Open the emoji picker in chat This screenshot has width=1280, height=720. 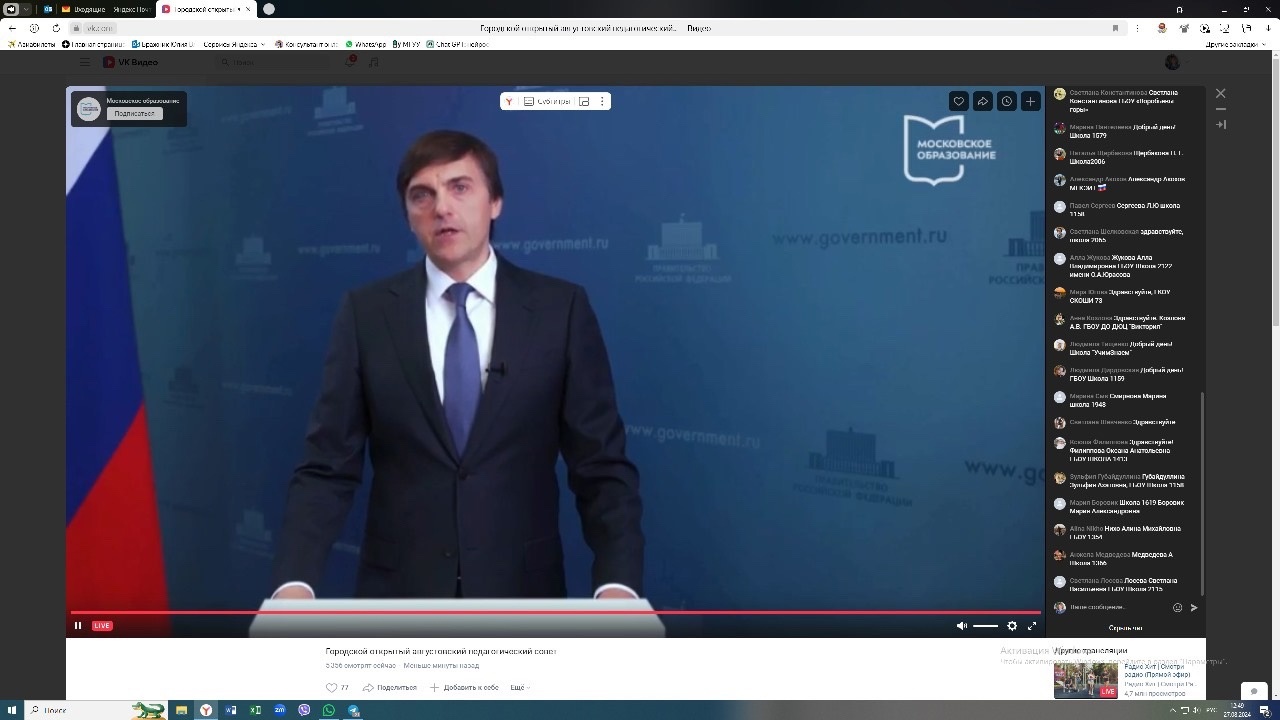[x=1177, y=607]
